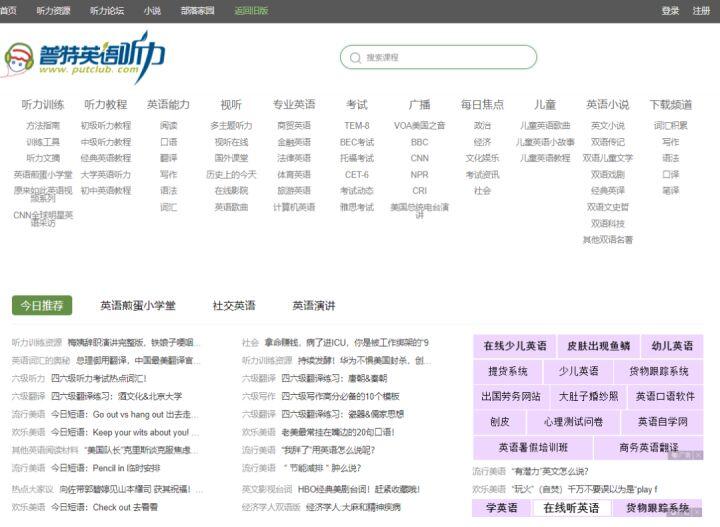
Task: Open article Pencil in 临时安排
Action: [105, 468]
